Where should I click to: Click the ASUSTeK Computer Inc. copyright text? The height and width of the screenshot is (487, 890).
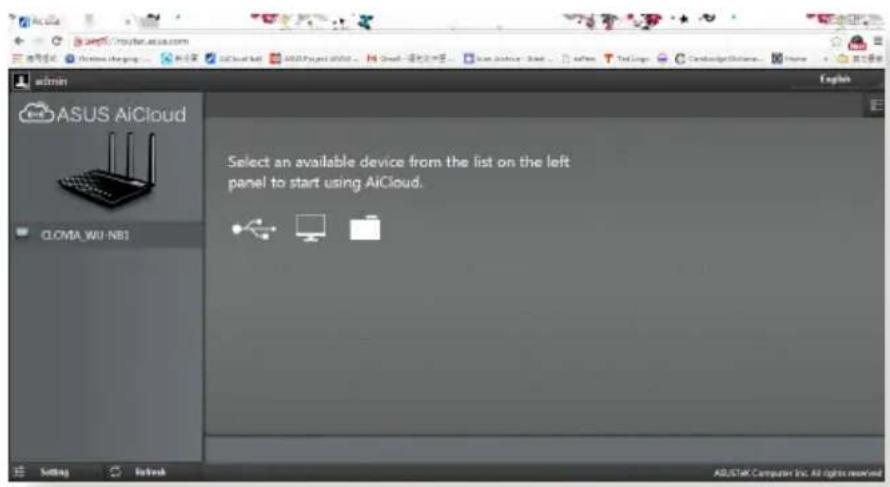(797, 472)
